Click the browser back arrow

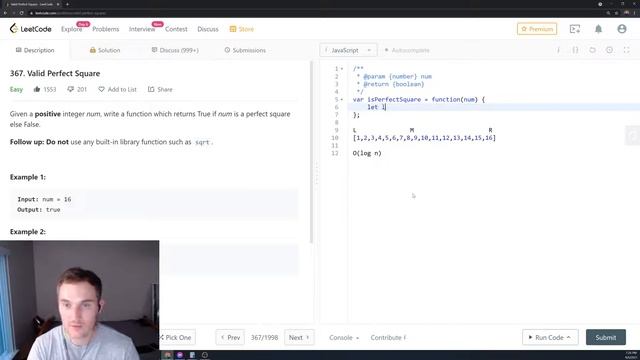click(x=5, y=13)
